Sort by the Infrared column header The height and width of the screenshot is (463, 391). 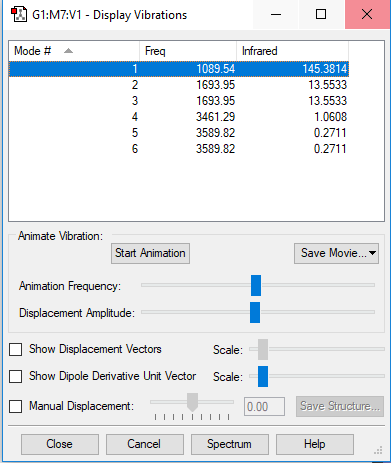point(292,51)
